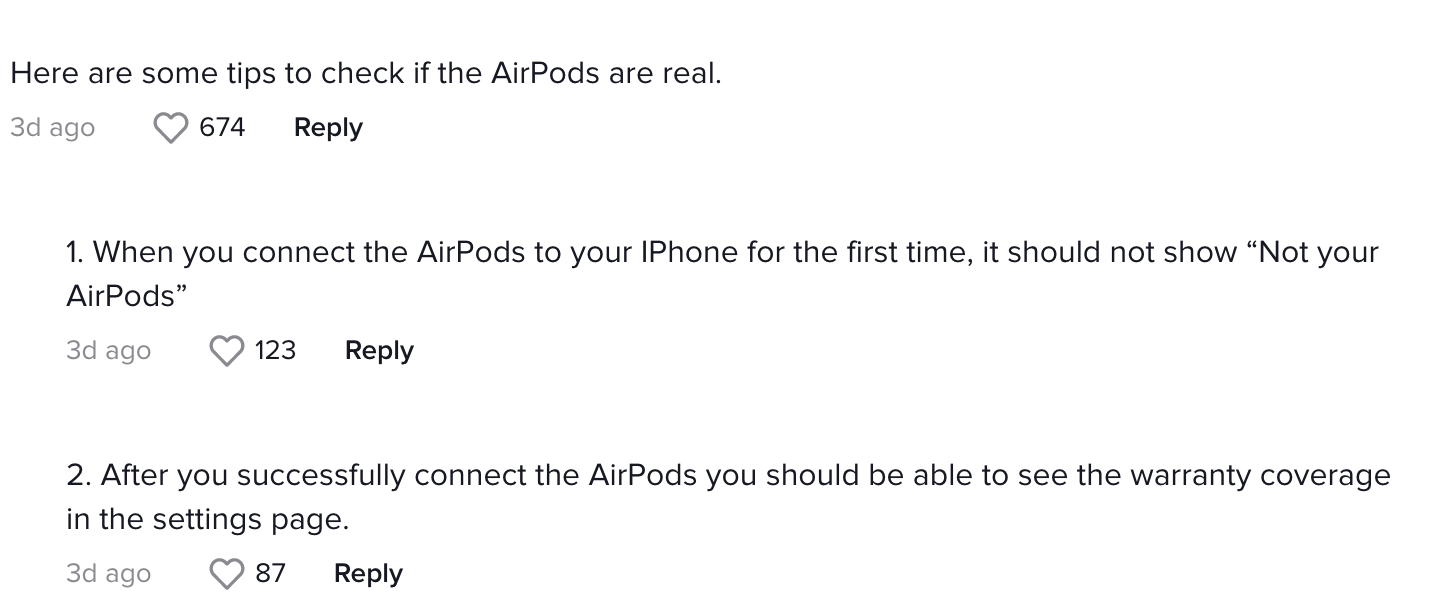1451x607 pixels.
Task: Click the 3d ago timestamp beside 123 likes
Action: point(109,351)
